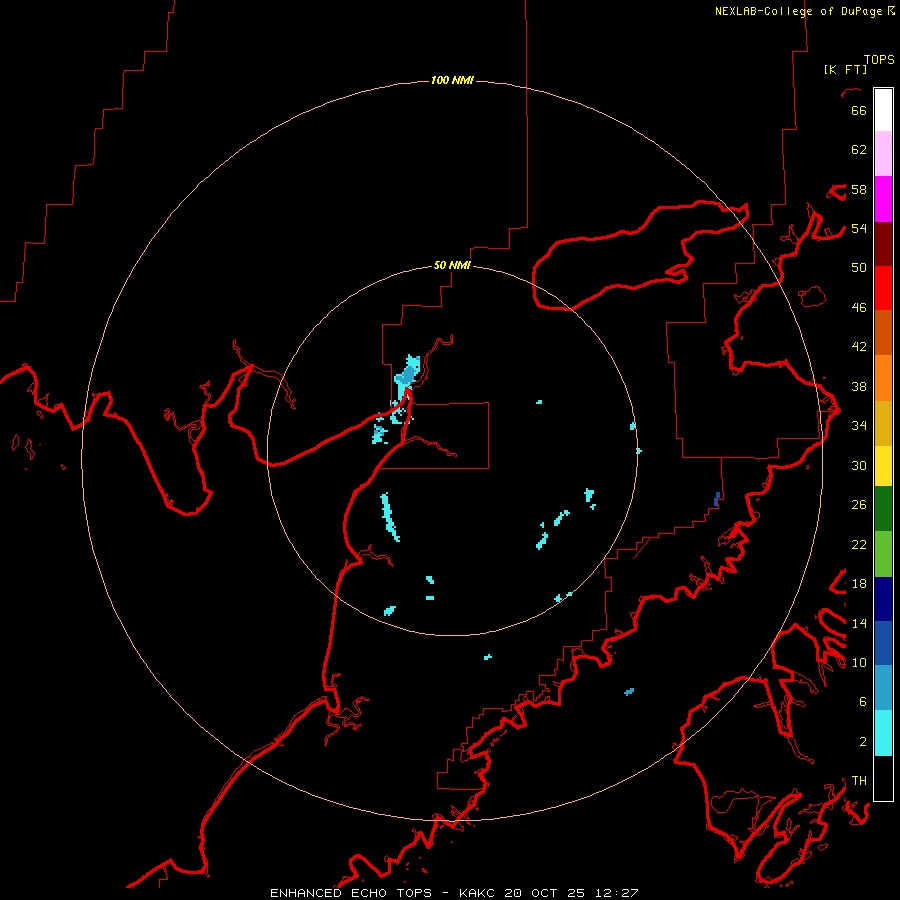The image size is (900, 900).
Task: Click the 62 value on the scale
Action: tap(859, 150)
